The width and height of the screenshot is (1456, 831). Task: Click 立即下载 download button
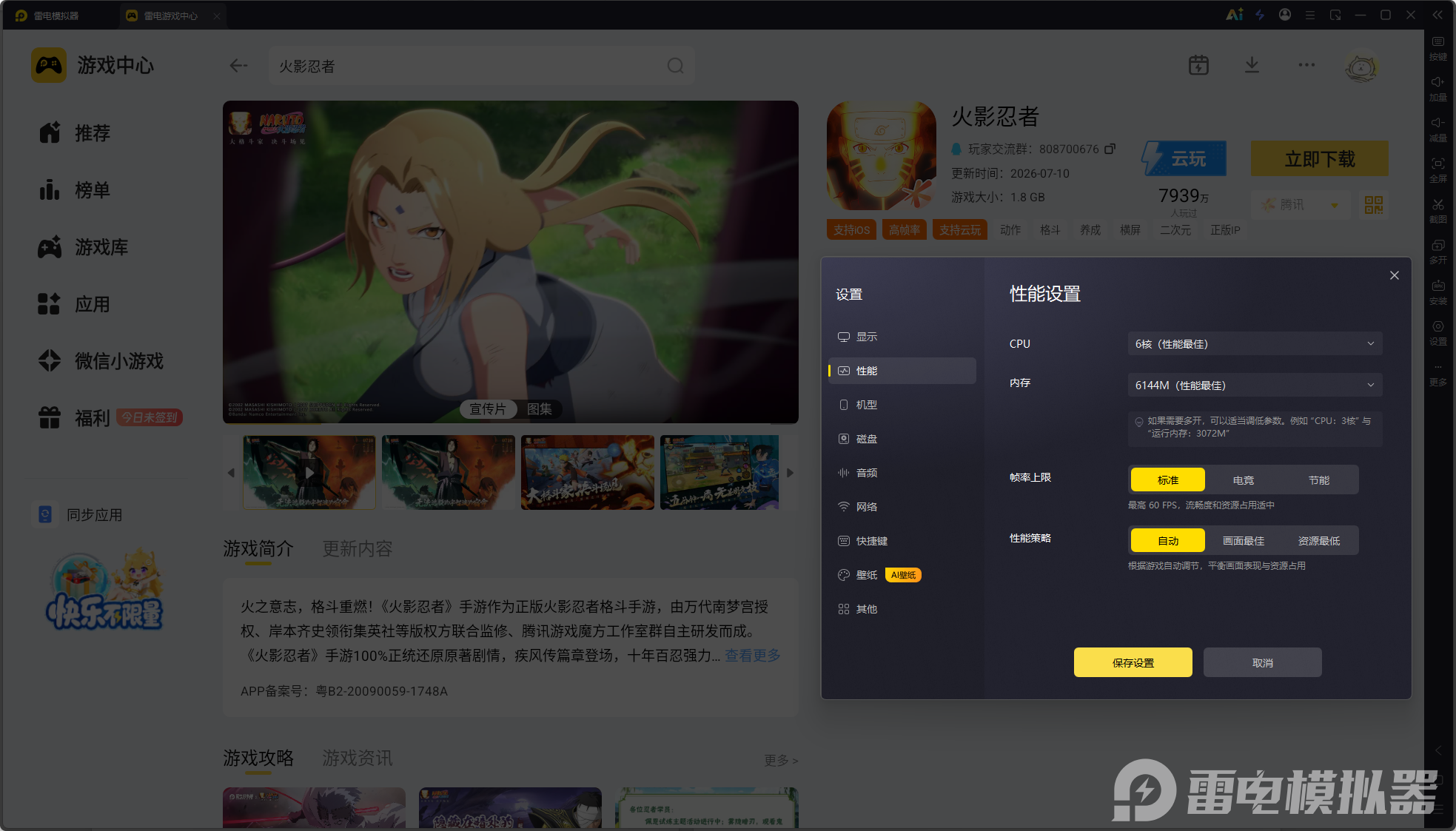(1320, 158)
